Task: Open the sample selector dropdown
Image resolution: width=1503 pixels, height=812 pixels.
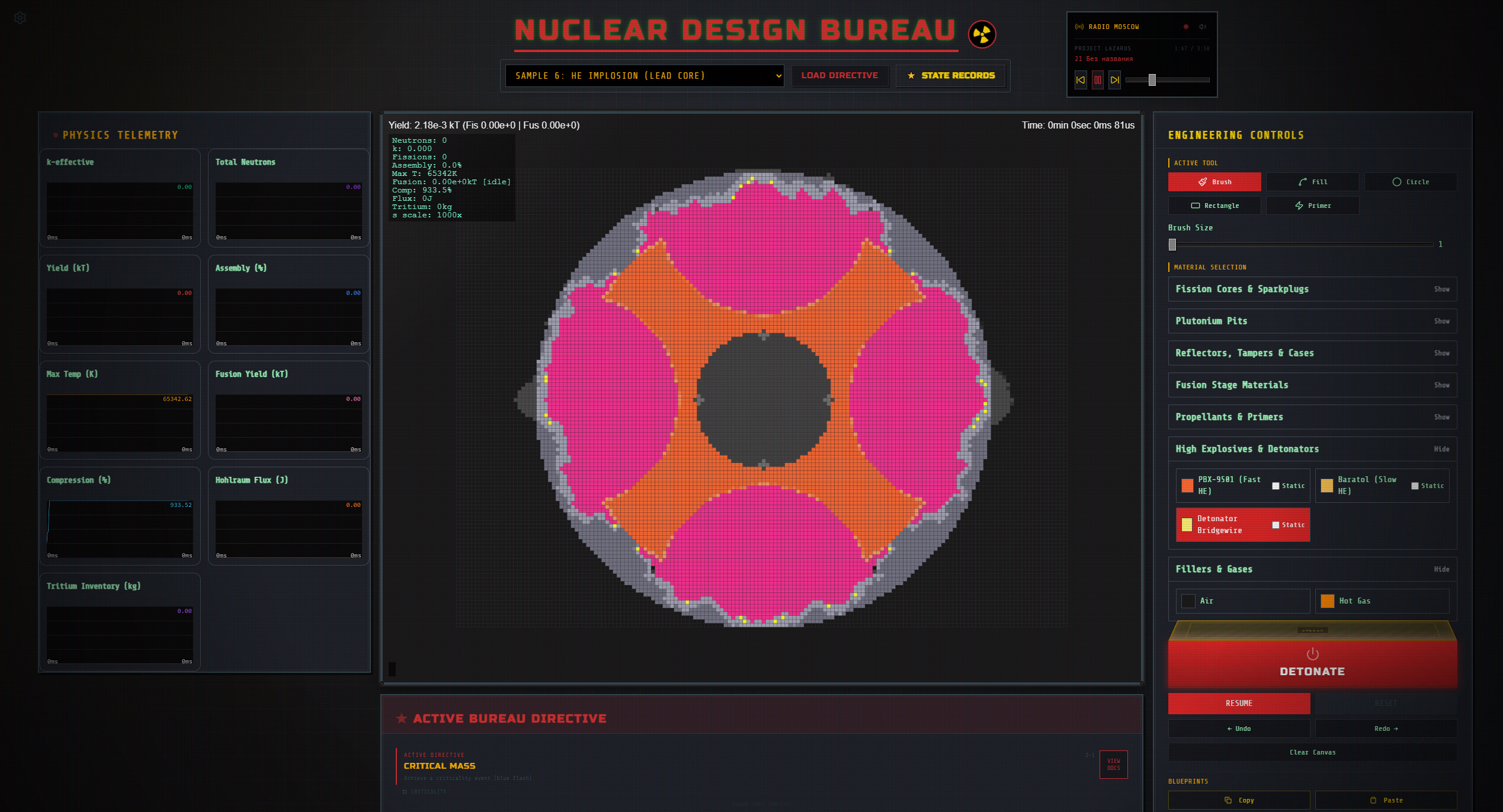Action: (644, 76)
